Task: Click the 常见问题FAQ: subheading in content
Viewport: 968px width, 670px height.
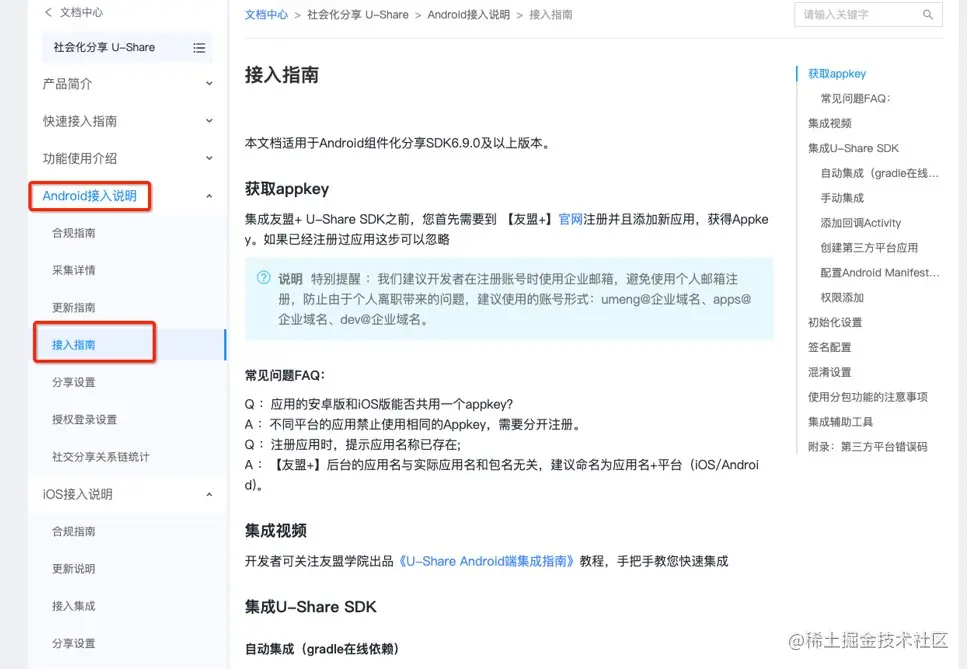Action: click(285, 375)
